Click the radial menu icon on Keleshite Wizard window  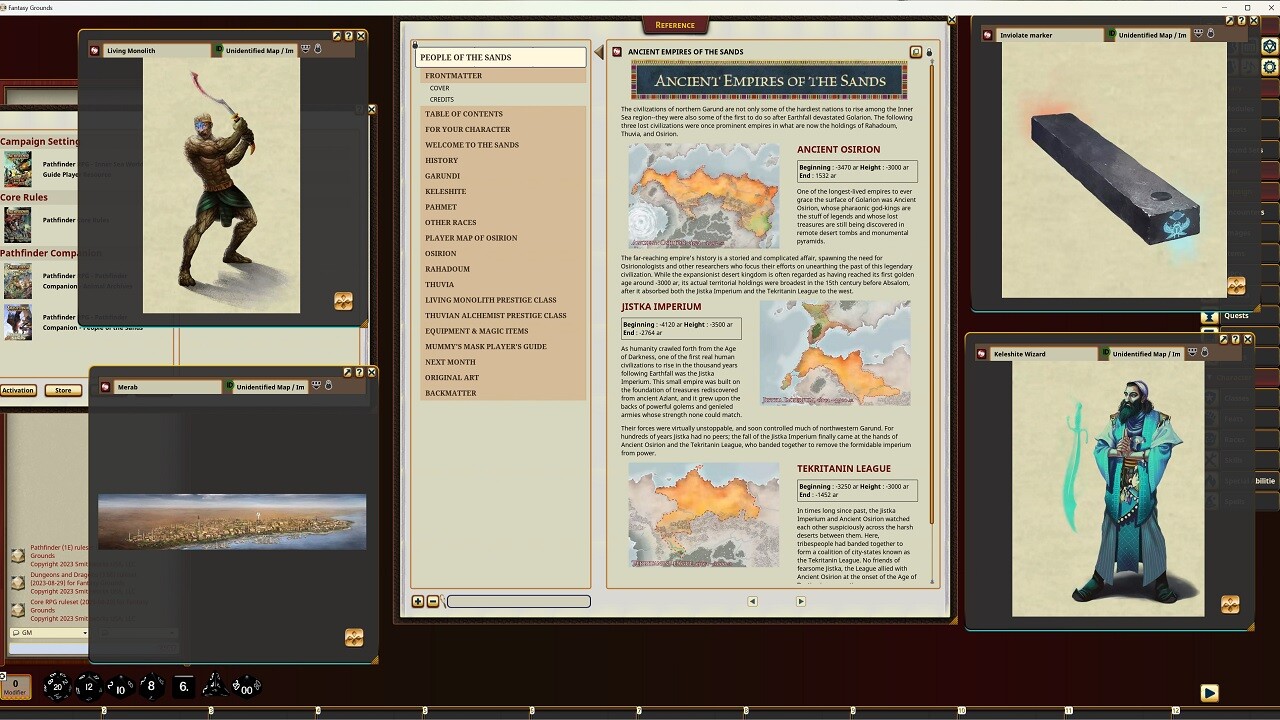click(1229, 604)
